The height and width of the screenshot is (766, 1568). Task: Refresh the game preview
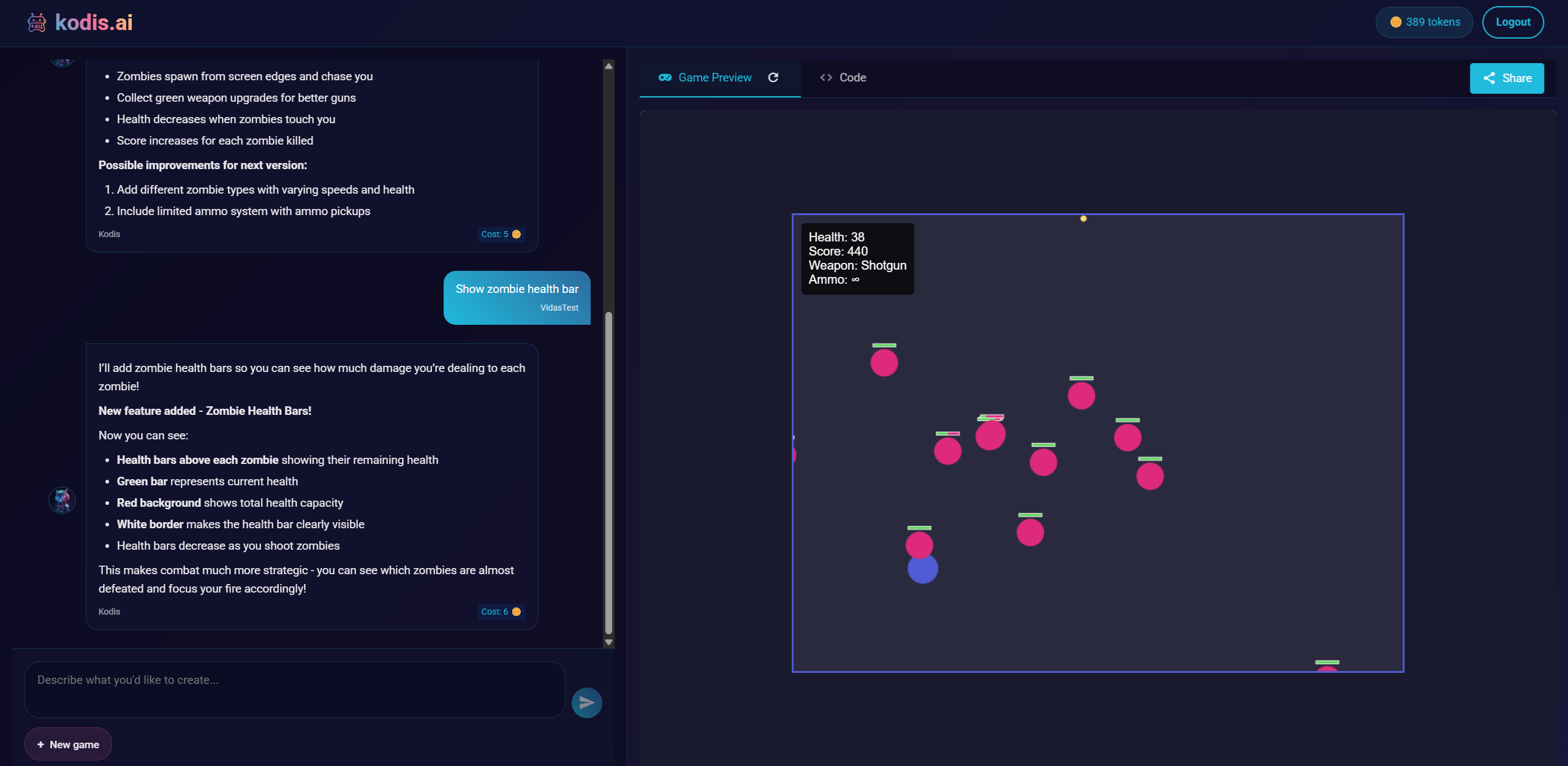click(773, 78)
